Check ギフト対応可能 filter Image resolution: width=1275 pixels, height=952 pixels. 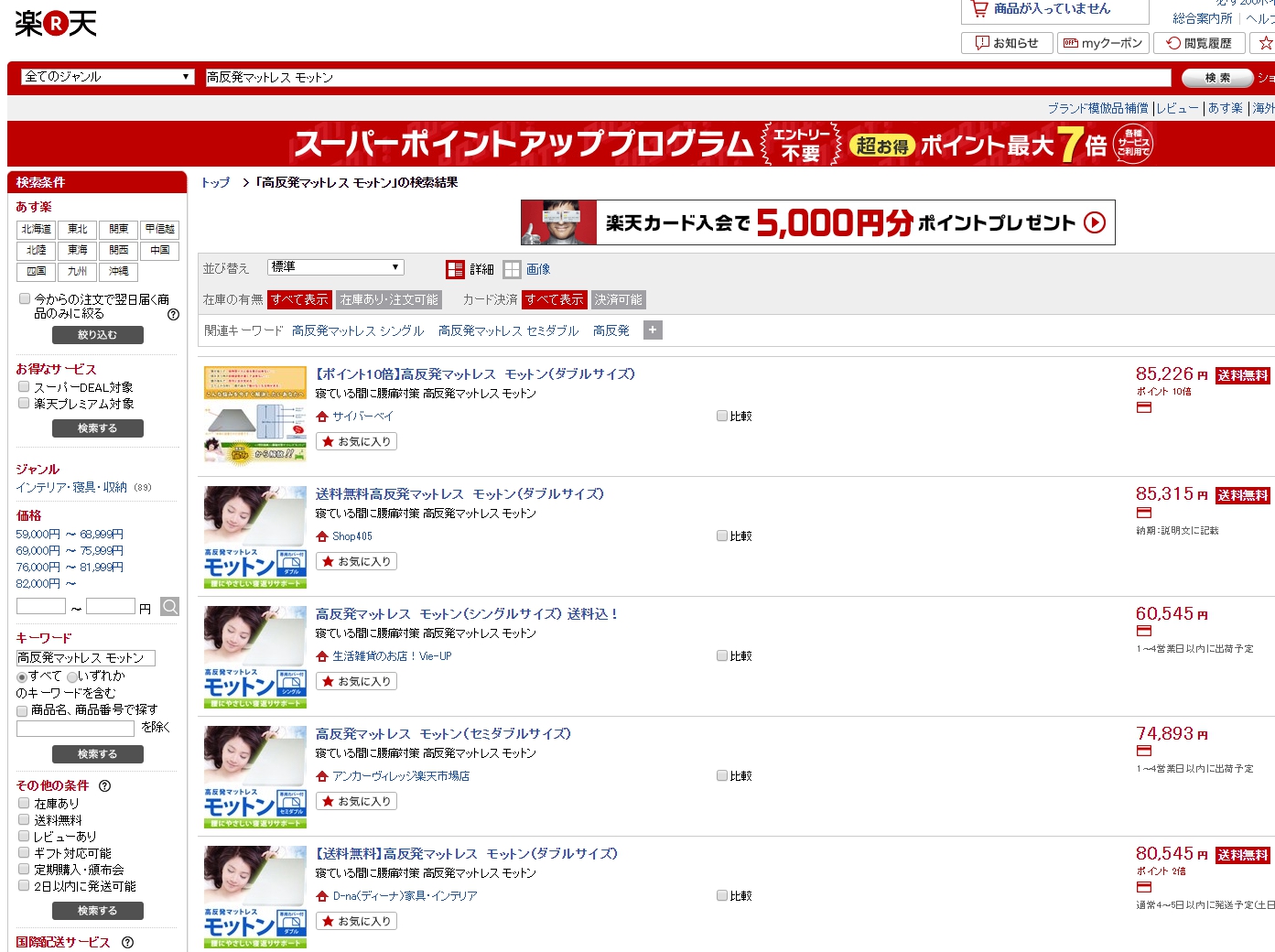24,852
